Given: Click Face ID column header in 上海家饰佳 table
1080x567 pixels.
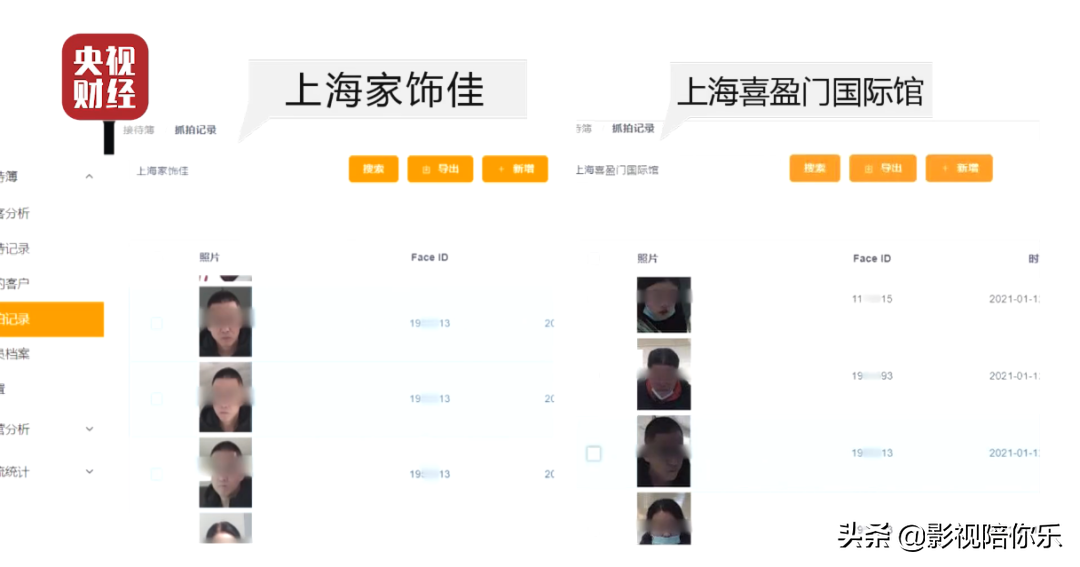Looking at the screenshot, I should click(430, 257).
